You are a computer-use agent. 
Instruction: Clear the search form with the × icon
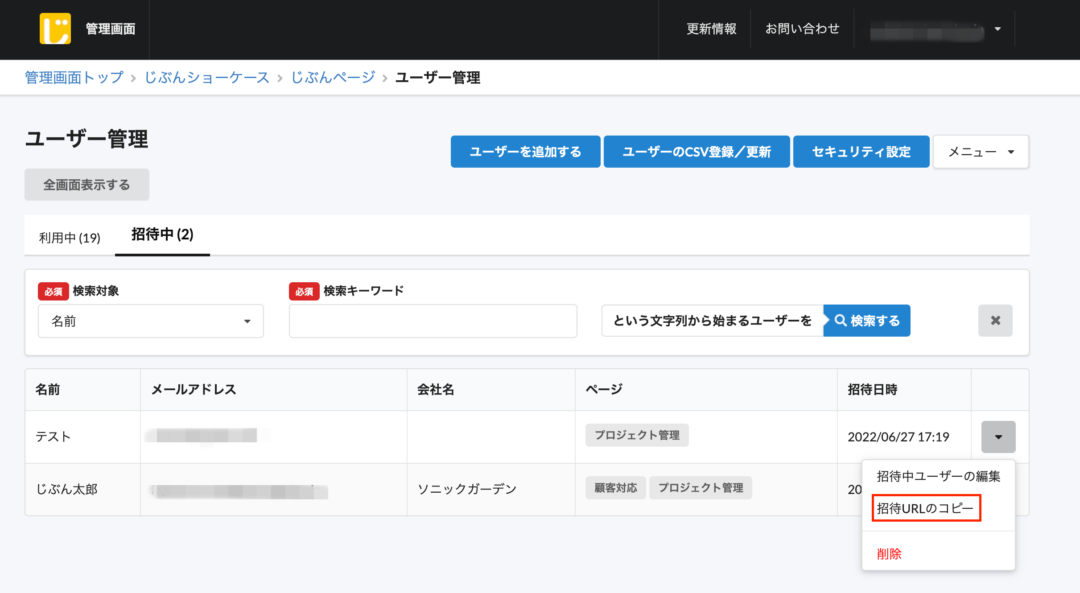point(995,320)
